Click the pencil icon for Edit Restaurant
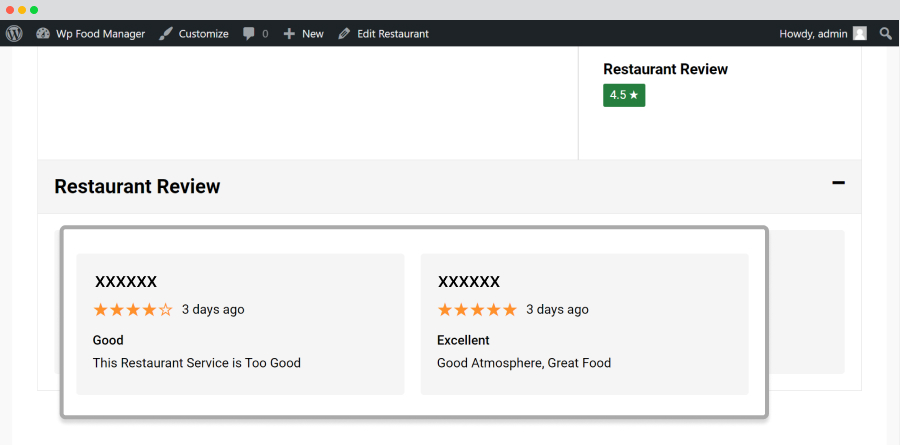Image resolution: width=900 pixels, height=445 pixels. point(344,34)
